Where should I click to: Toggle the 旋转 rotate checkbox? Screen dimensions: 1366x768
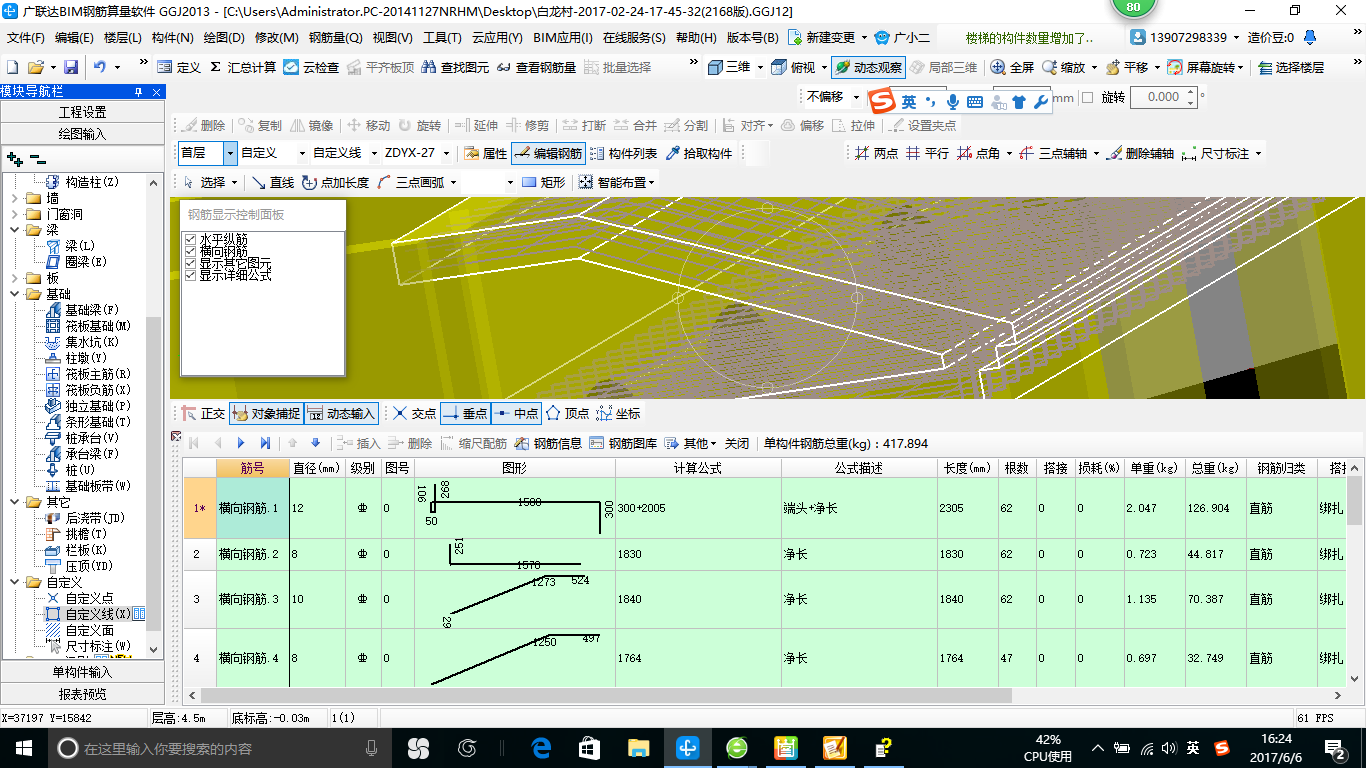point(1089,97)
